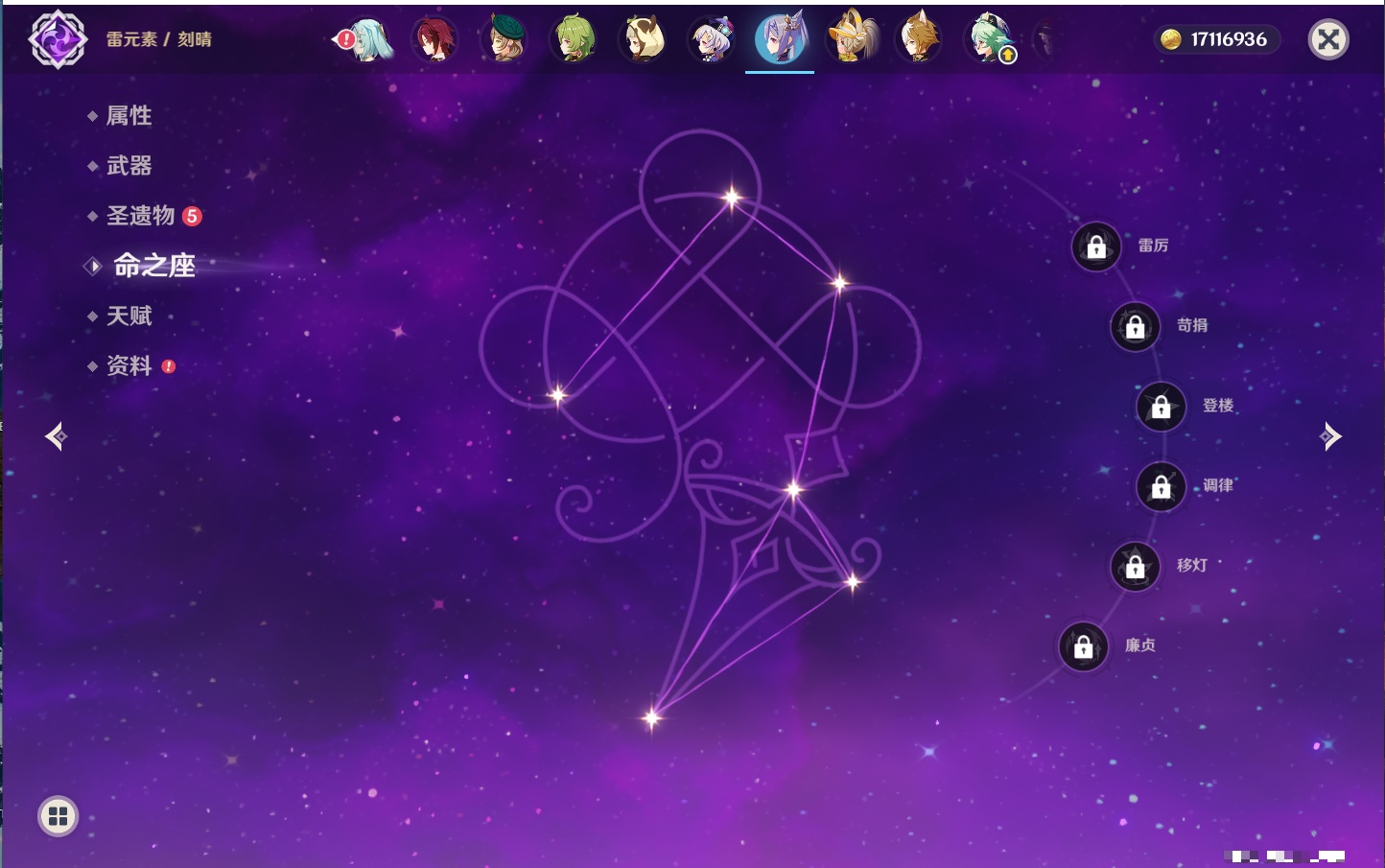Click the 雷厉 constellation label
The width and height of the screenshot is (1385, 868).
click(1153, 246)
